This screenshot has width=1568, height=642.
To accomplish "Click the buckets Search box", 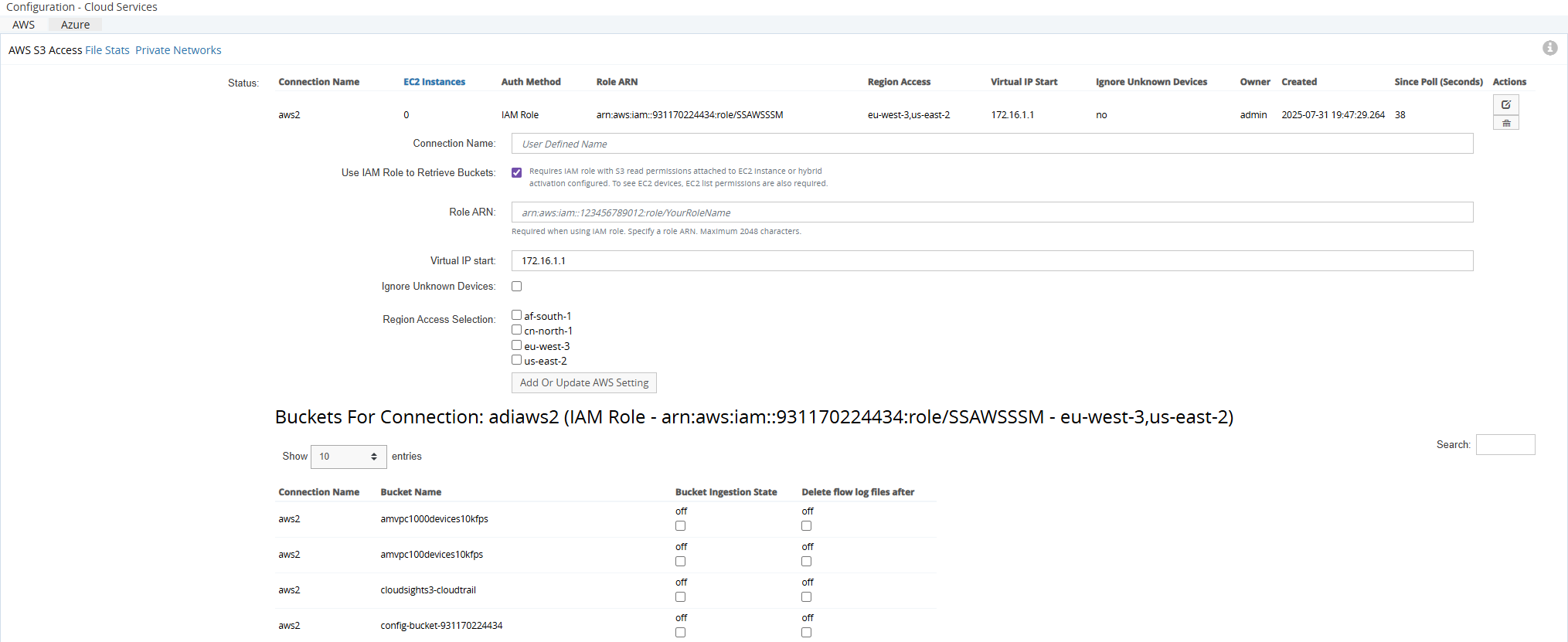I will pos(1505,444).
